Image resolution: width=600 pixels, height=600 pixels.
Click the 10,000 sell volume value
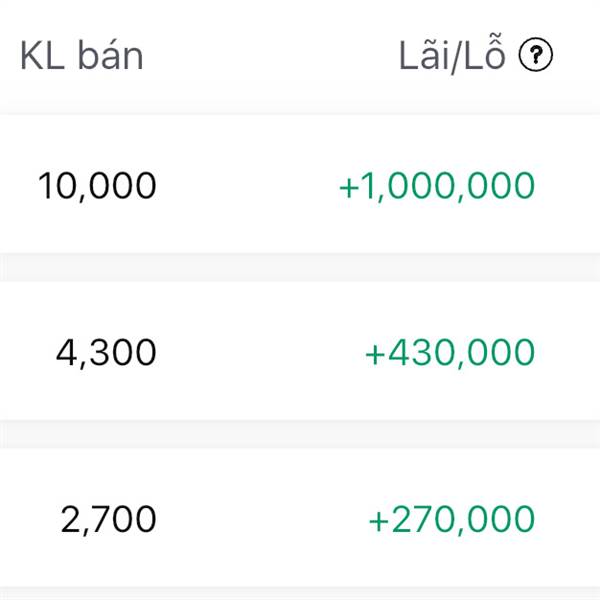[97, 186]
